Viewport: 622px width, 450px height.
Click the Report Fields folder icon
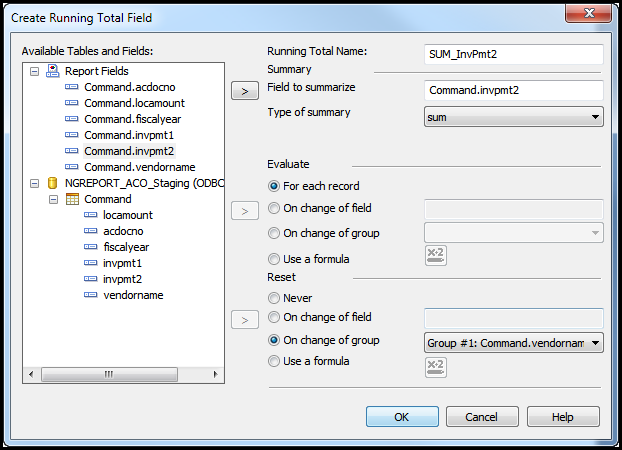[52, 71]
